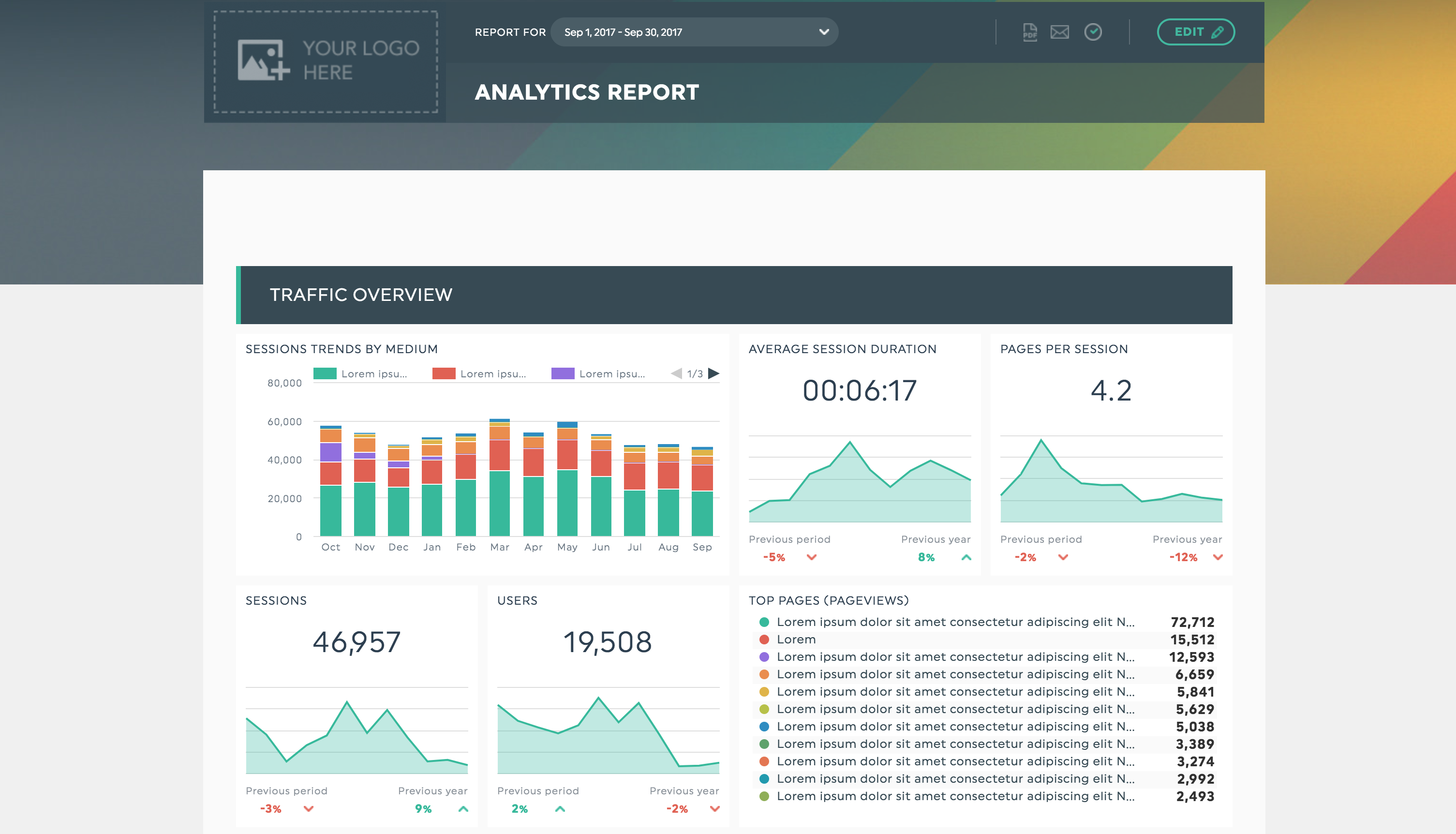Click the circular checkmark icon
The width and height of the screenshot is (1456, 834).
[x=1093, y=32]
